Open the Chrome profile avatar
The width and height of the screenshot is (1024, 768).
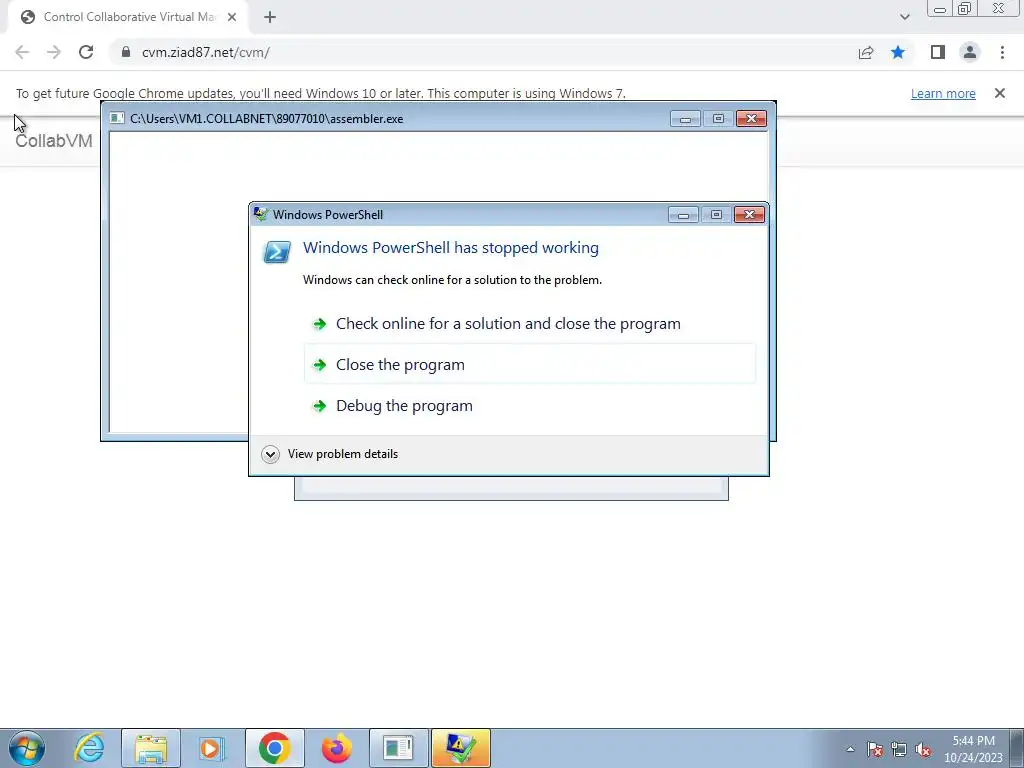970,52
